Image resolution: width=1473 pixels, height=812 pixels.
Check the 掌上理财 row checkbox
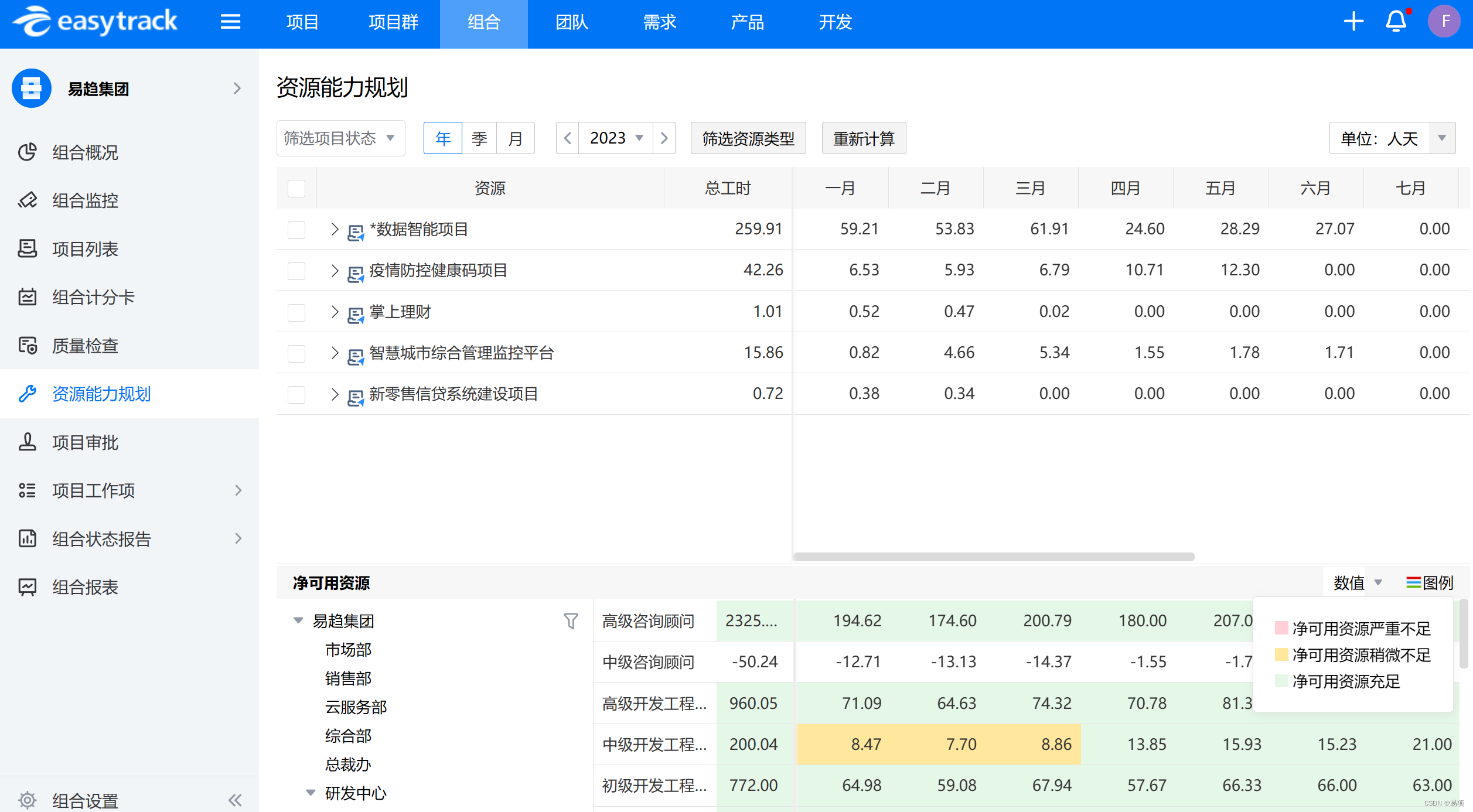(296, 312)
